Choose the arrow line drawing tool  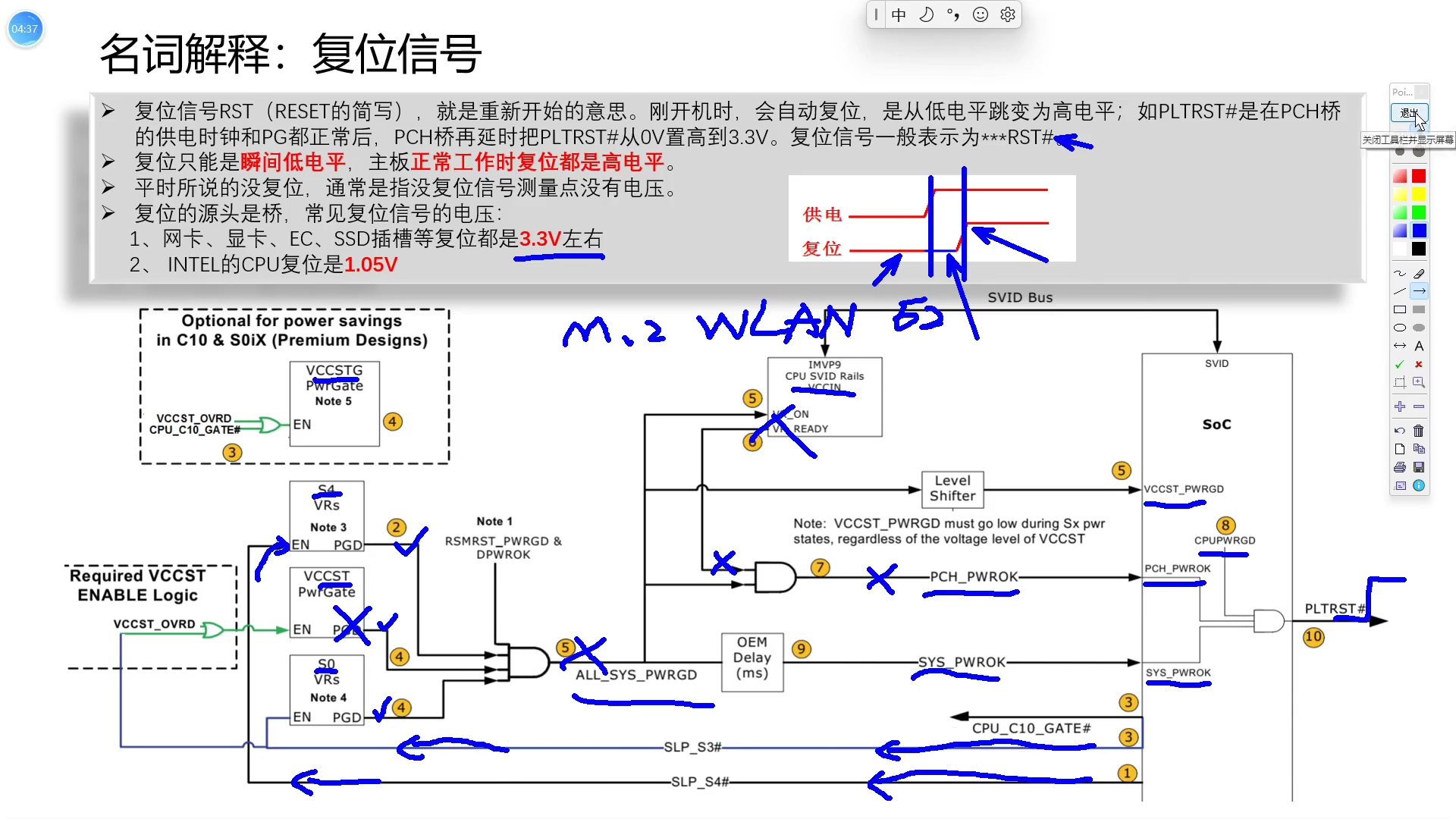1419,291
